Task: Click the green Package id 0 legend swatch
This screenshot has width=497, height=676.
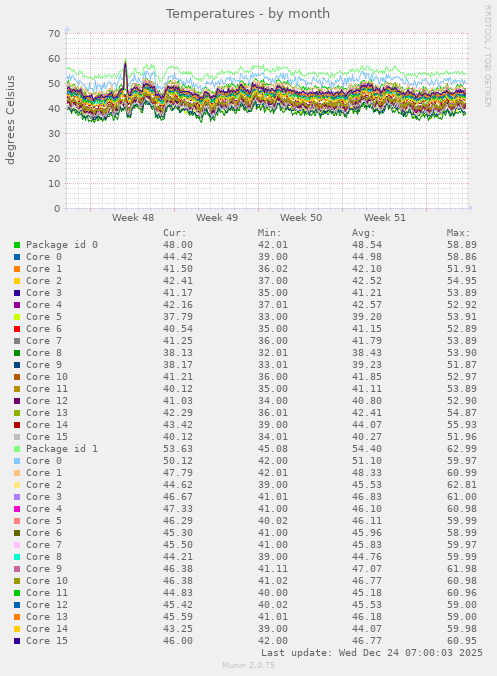Action: [x=17, y=245]
